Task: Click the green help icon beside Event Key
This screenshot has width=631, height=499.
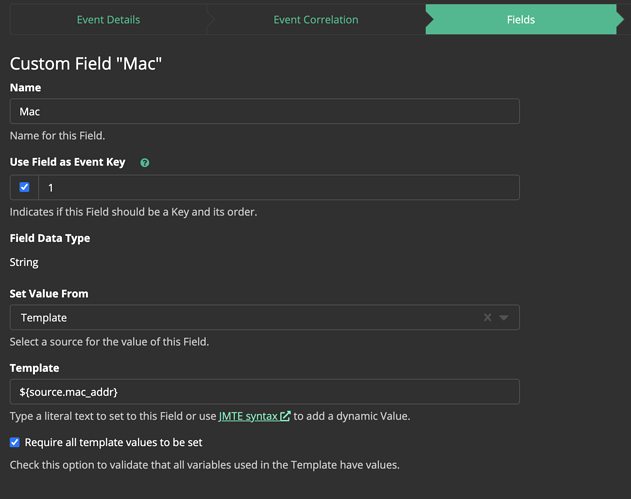Action: tap(145, 163)
